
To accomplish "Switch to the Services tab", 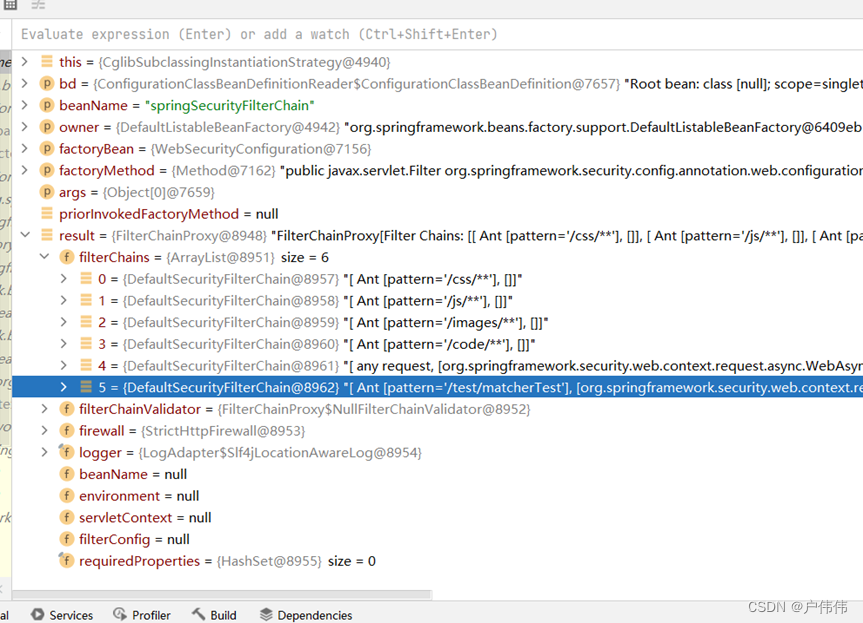I will click(62, 615).
